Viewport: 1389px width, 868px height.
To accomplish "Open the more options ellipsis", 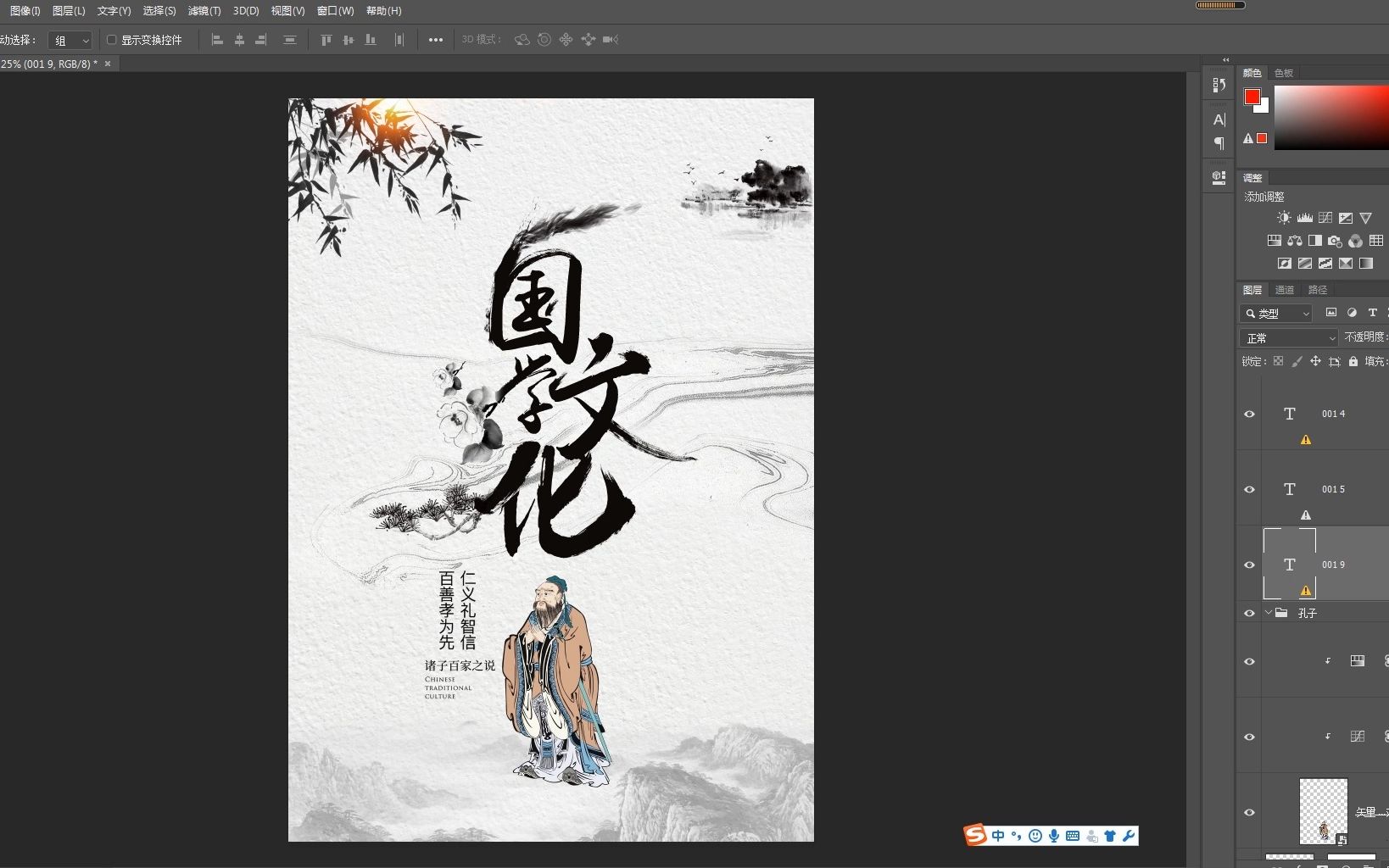I will point(436,40).
